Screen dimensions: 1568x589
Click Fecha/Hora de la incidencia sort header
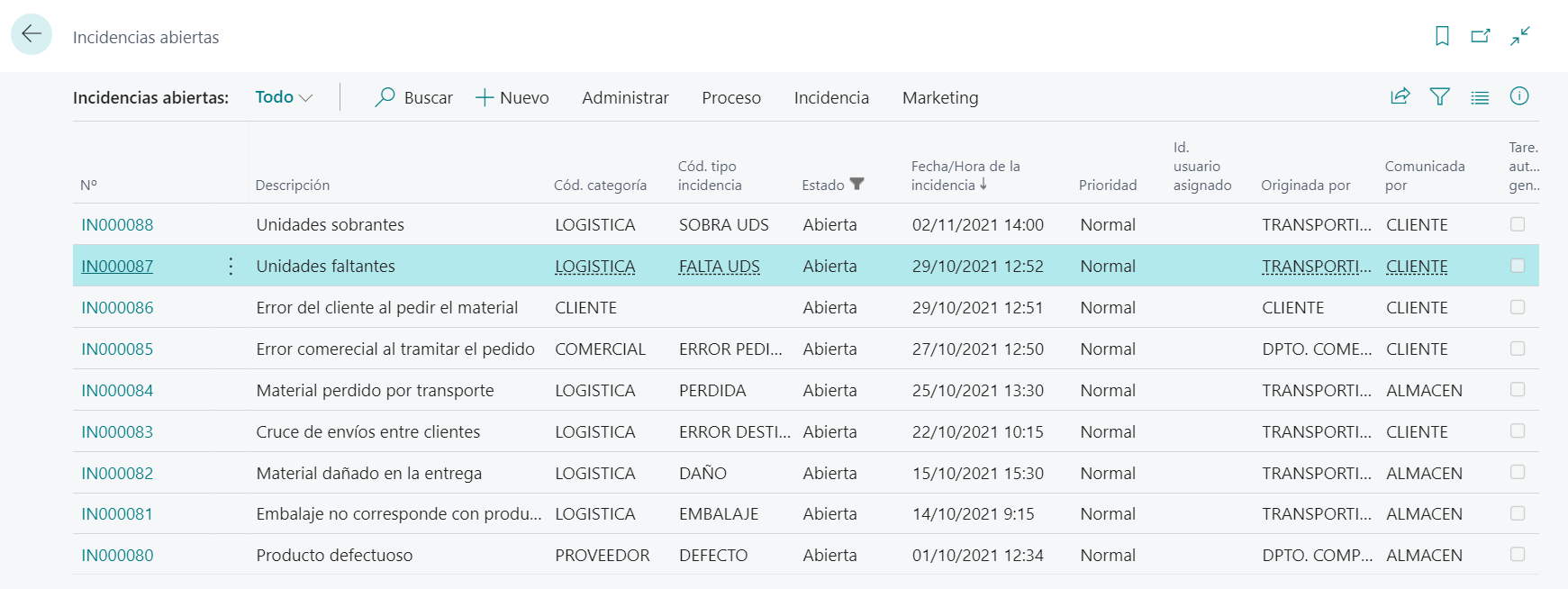point(965,176)
